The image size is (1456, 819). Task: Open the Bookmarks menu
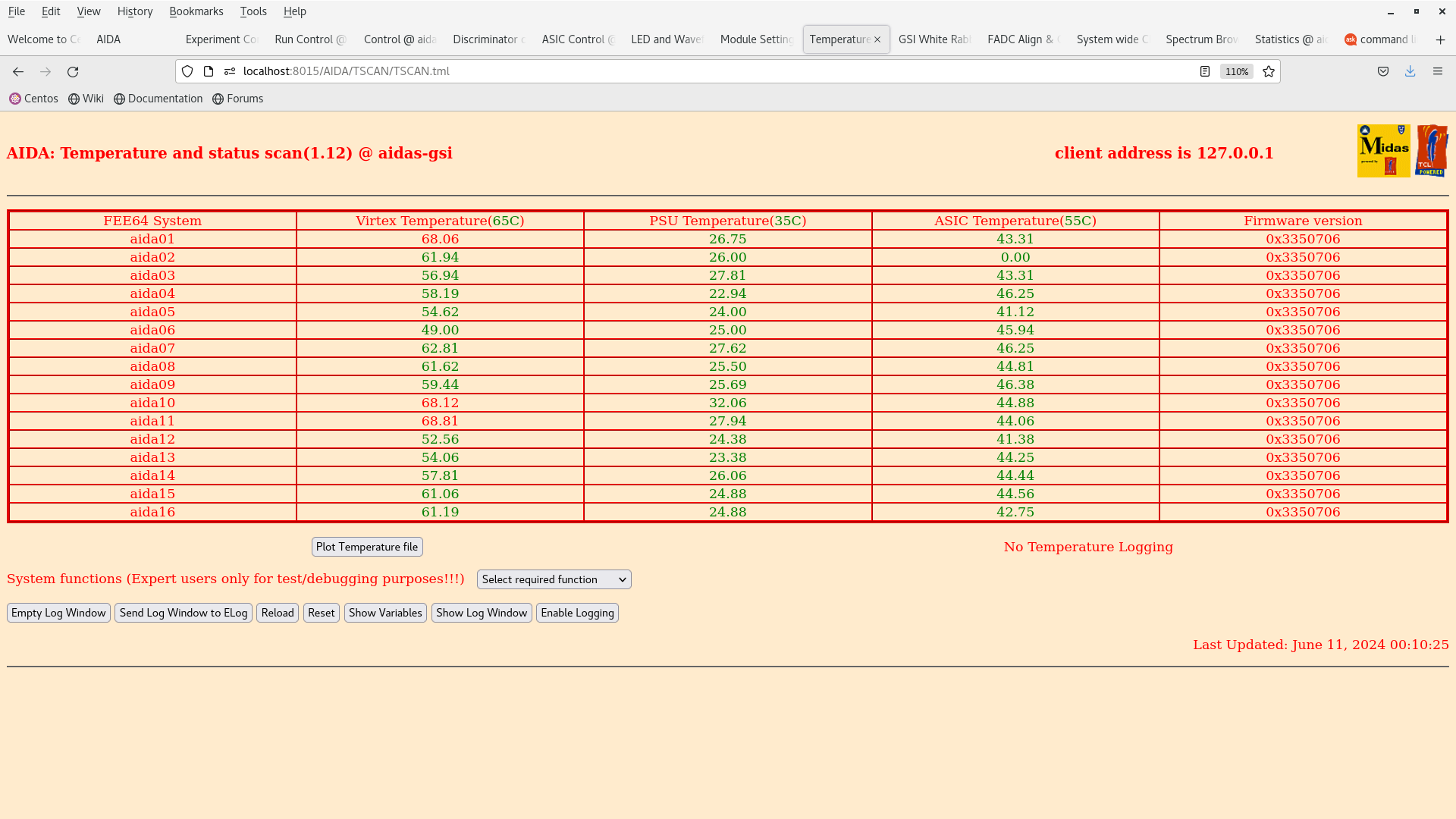point(196,11)
